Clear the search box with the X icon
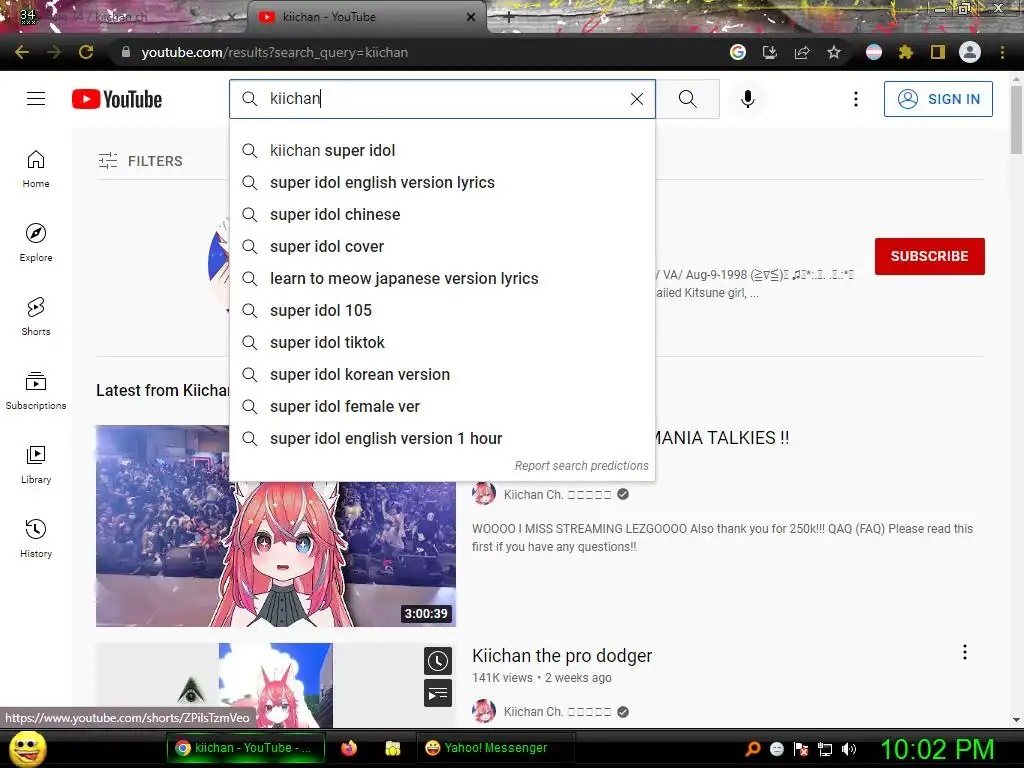 (x=637, y=99)
